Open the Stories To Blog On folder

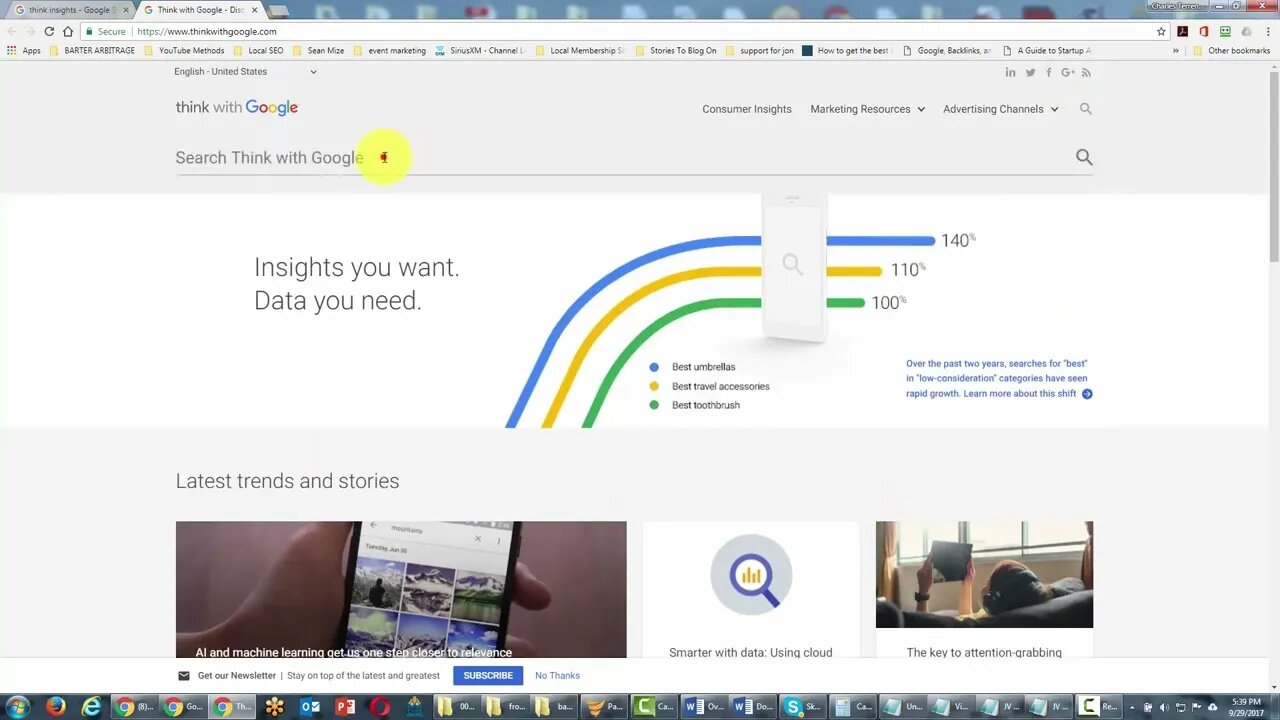coord(675,50)
